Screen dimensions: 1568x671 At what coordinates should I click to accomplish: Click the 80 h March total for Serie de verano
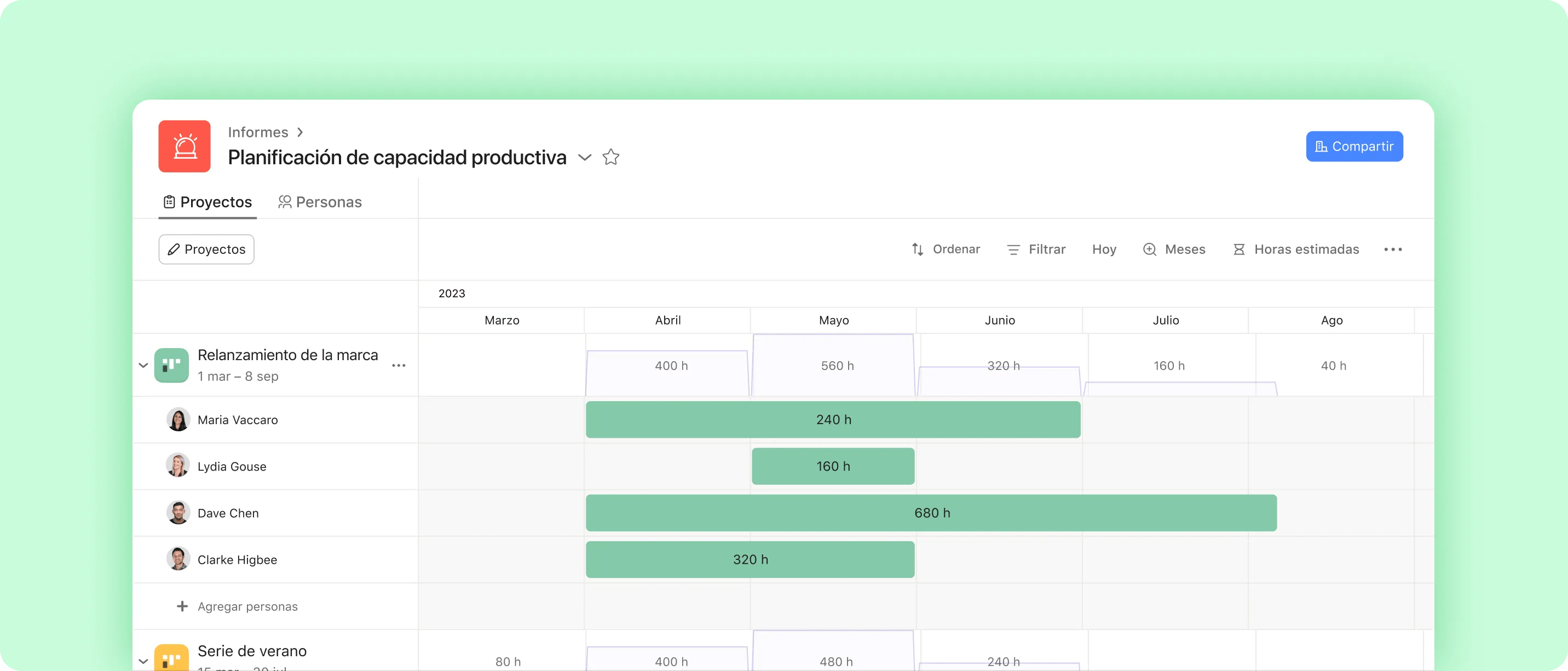(508, 662)
